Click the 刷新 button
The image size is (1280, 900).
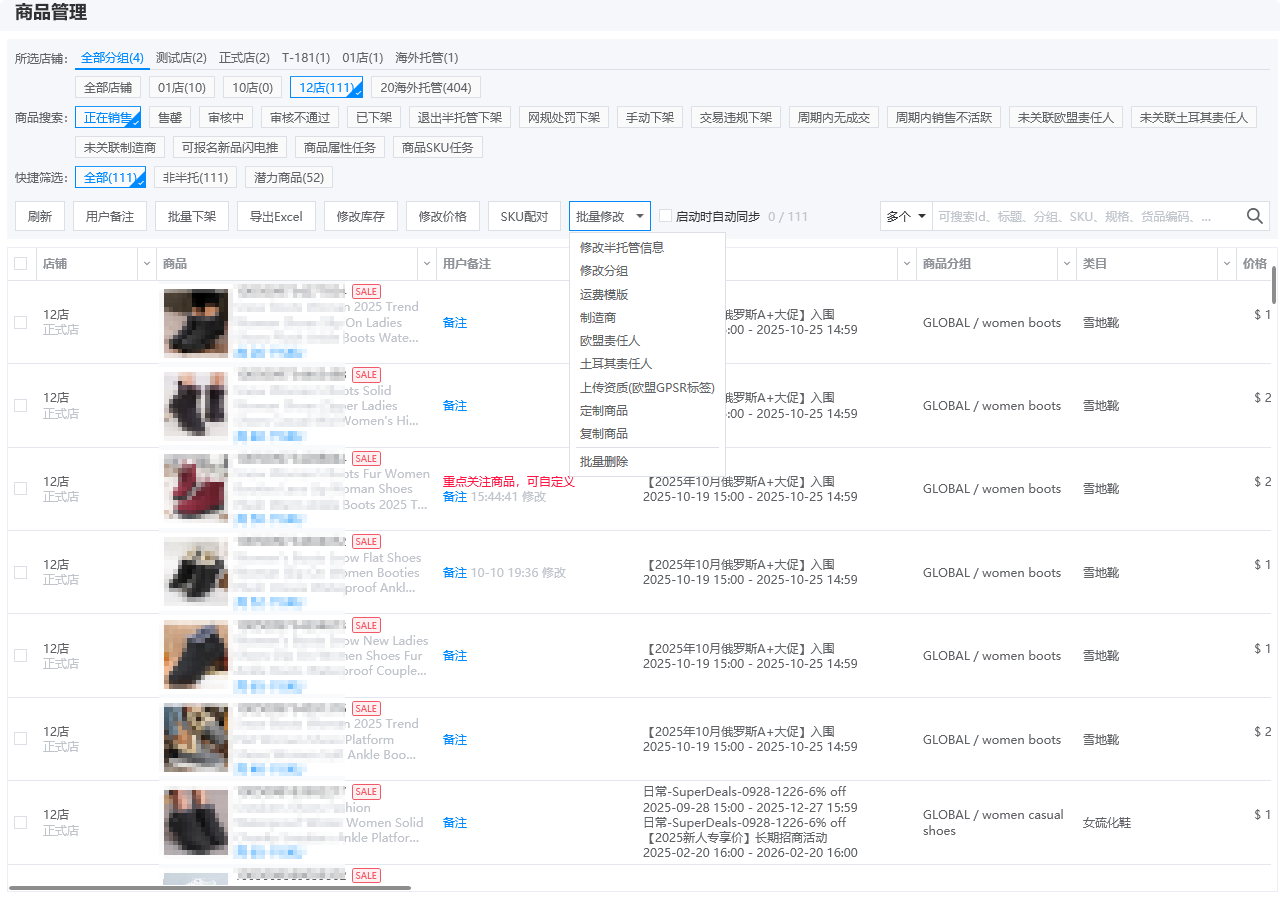point(39,215)
